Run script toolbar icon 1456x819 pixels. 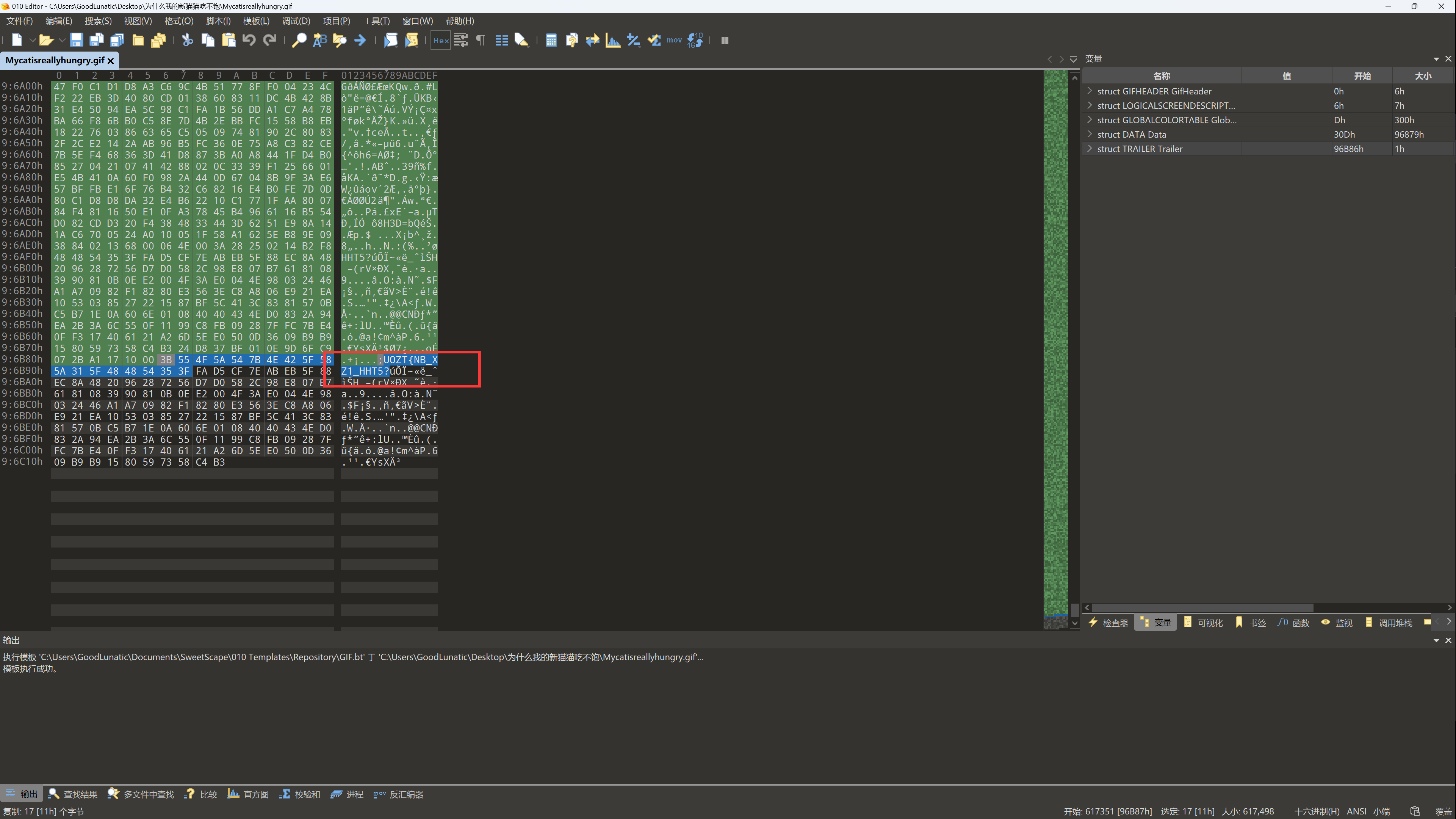click(x=391, y=40)
